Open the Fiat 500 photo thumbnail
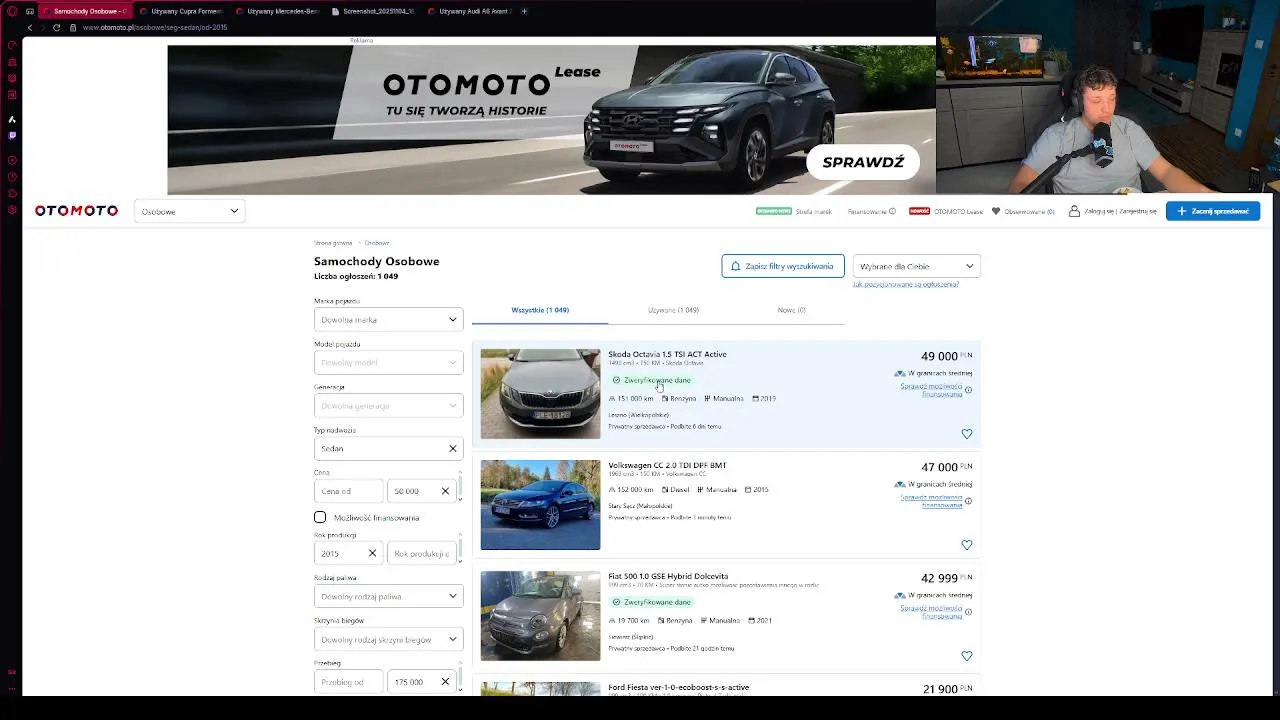The width and height of the screenshot is (1280, 720). pyautogui.click(x=540, y=616)
